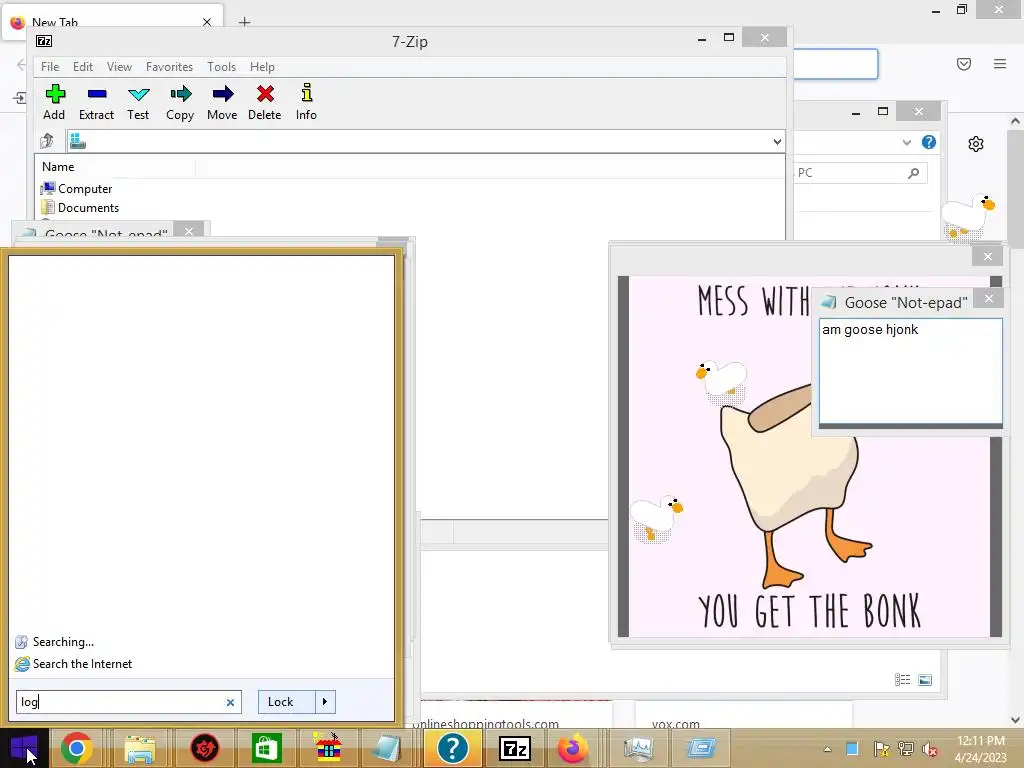Image resolution: width=1024 pixels, height=768 pixels.
Task: Select the Computer item in 7-Zip list
Action: [x=84, y=189]
